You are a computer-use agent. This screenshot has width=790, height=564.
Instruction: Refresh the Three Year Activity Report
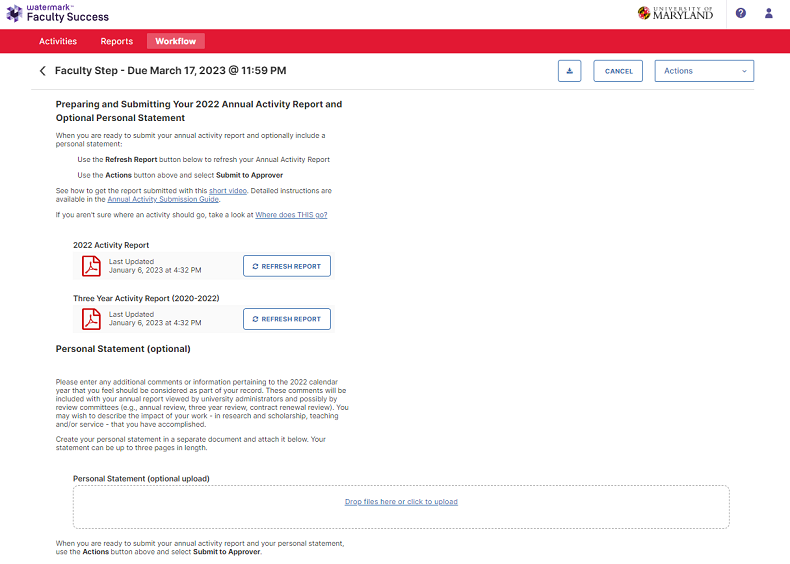coord(287,319)
